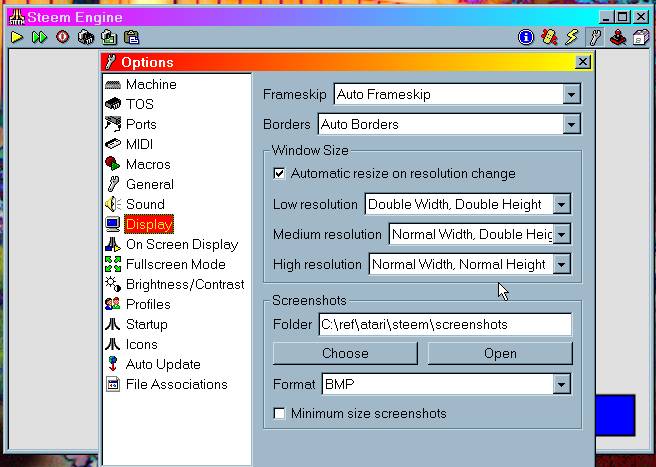Select Macros in the options list
Image resolution: width=656 pixels, height=467 pixels.
(148, 164)
